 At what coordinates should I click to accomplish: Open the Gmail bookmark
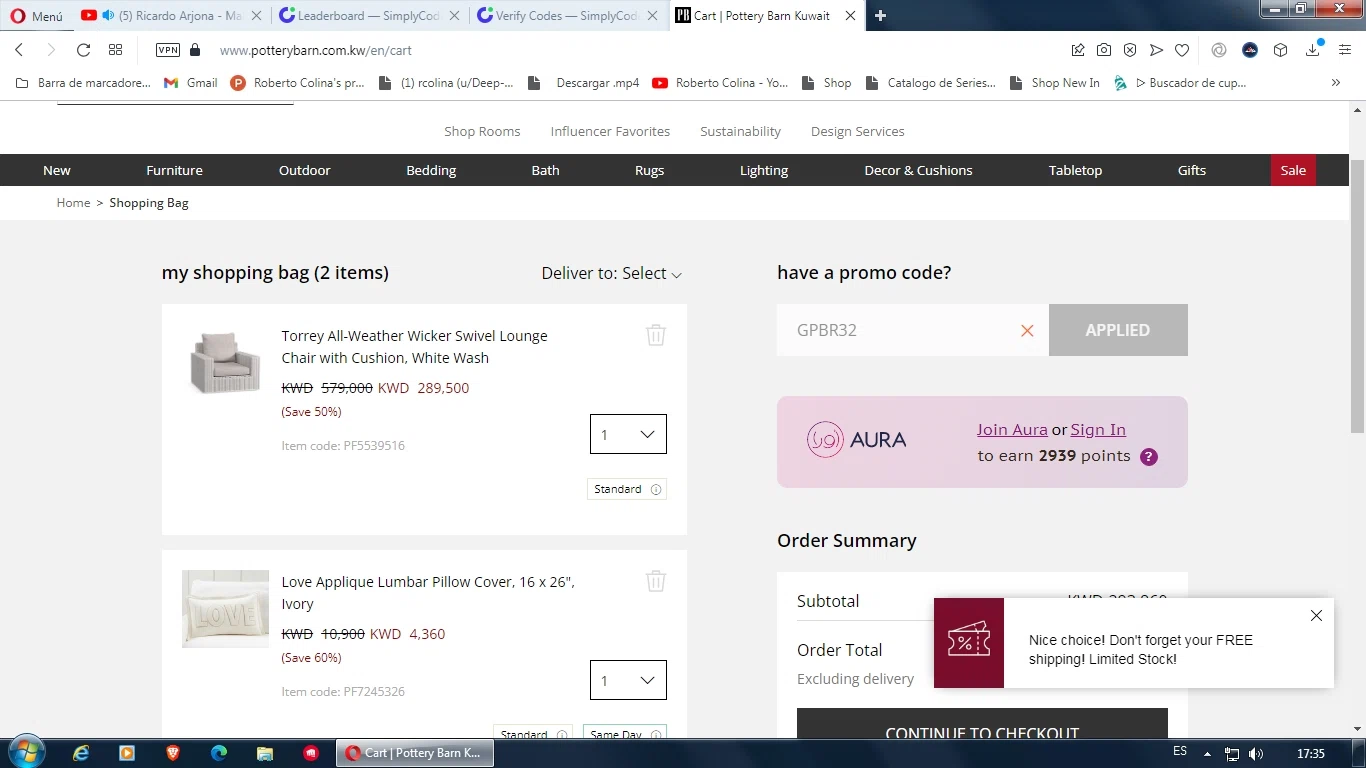(190, 83)
